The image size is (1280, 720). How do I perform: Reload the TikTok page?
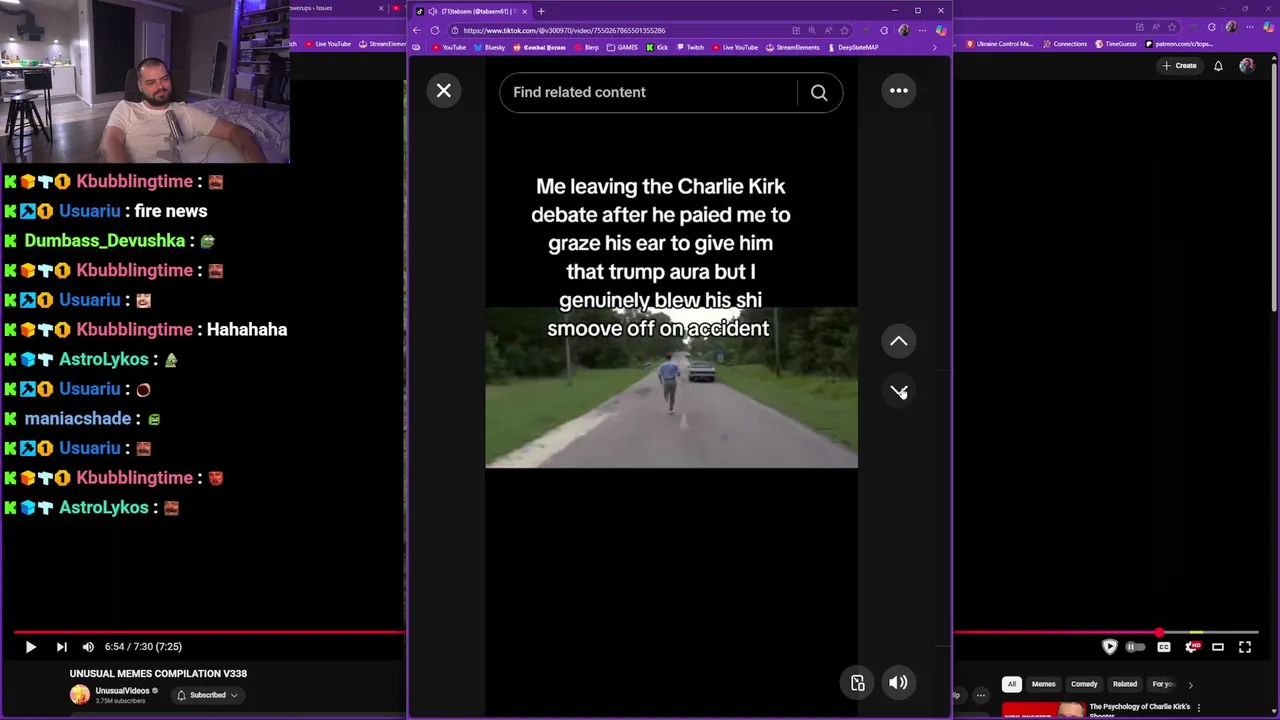(435, 30)
